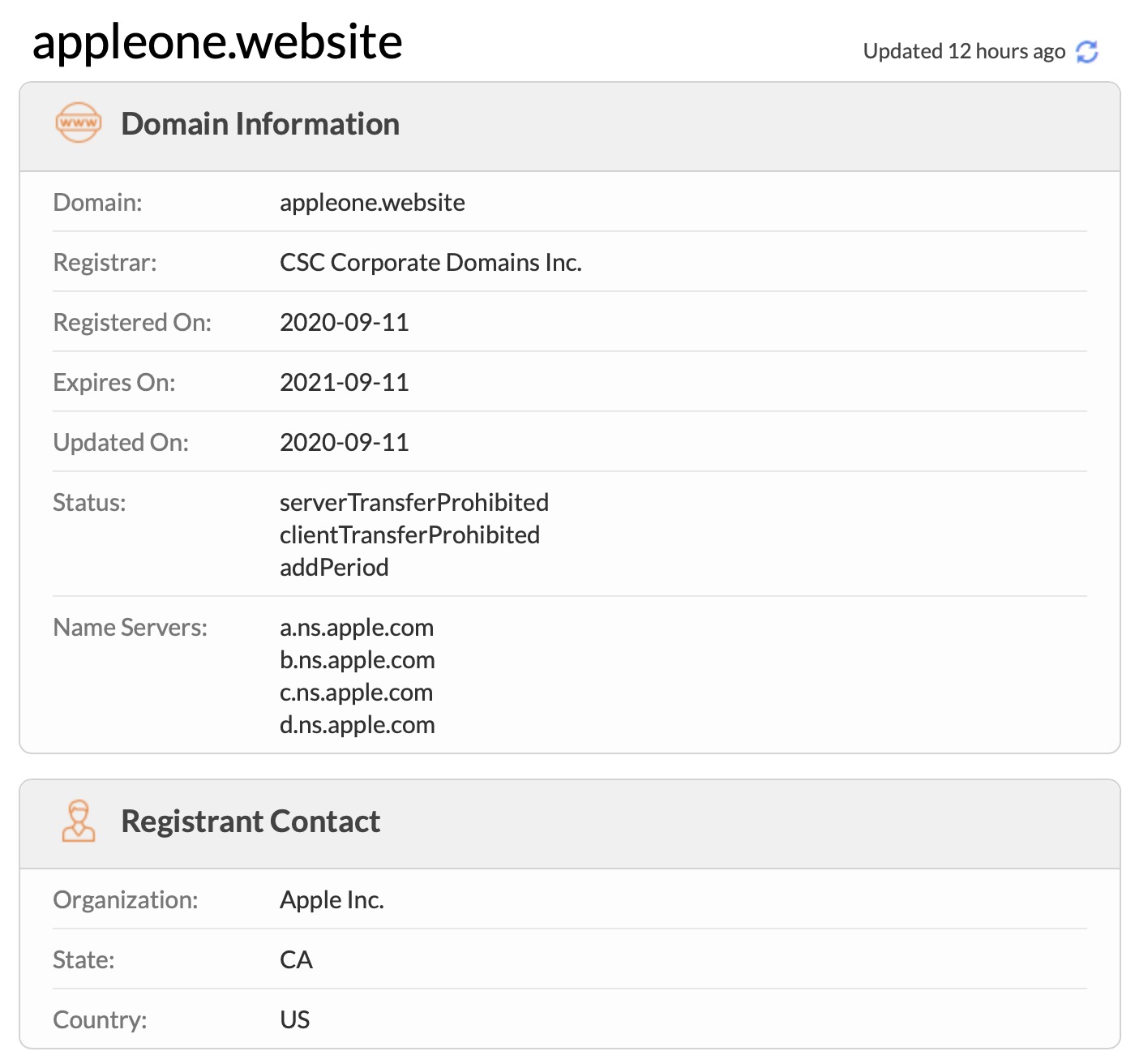Image resolution: width=1135 pixels, height=1064 pixels.
Task: Click the Status: label
Action: pyautogui.click(x=89, y=502)
